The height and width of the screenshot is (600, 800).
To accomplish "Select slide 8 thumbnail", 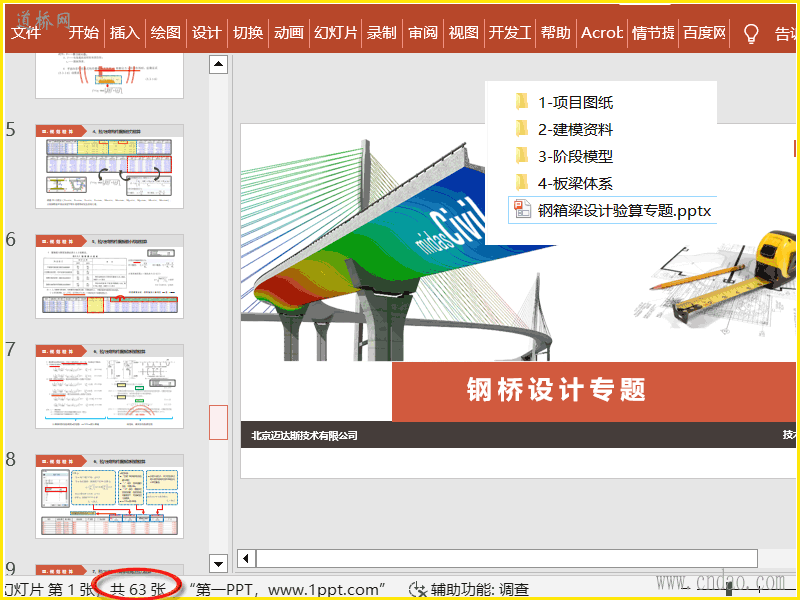I will 109,496.
